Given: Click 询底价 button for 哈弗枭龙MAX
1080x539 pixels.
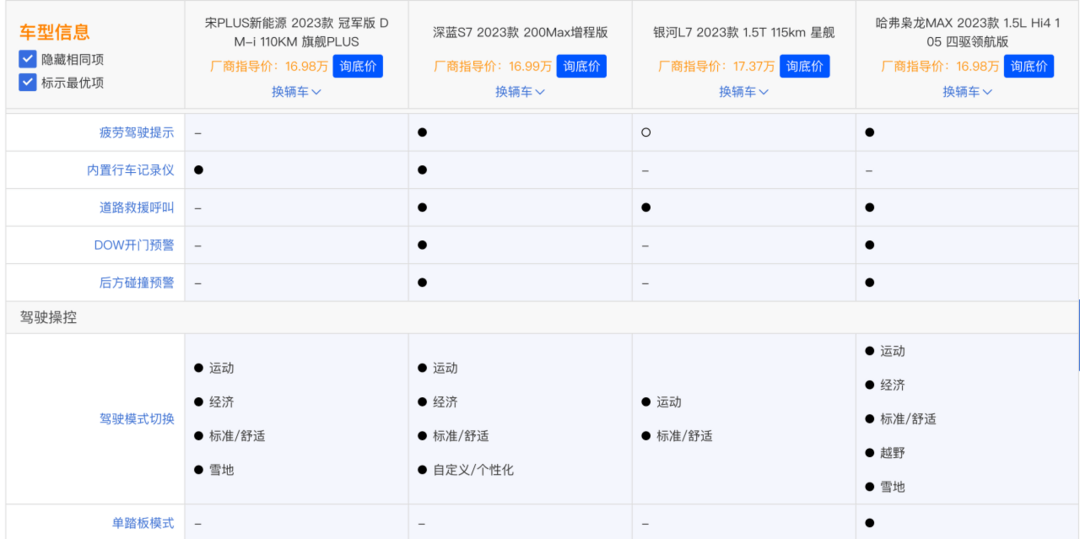Looking at the screenshot, I should click(1028, 66).
